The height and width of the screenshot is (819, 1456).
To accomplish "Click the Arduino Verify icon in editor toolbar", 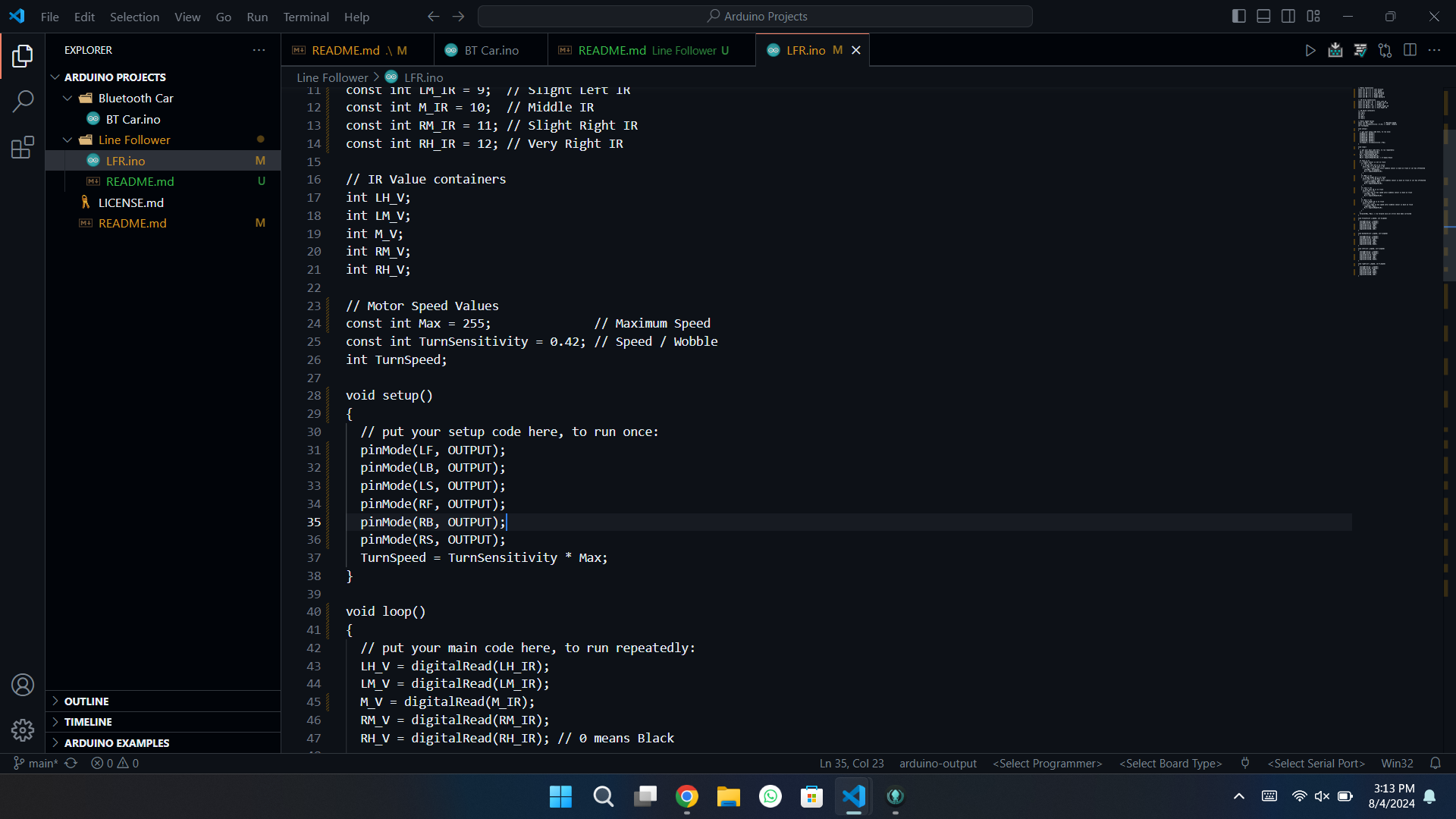I will tap(1360, 50).
